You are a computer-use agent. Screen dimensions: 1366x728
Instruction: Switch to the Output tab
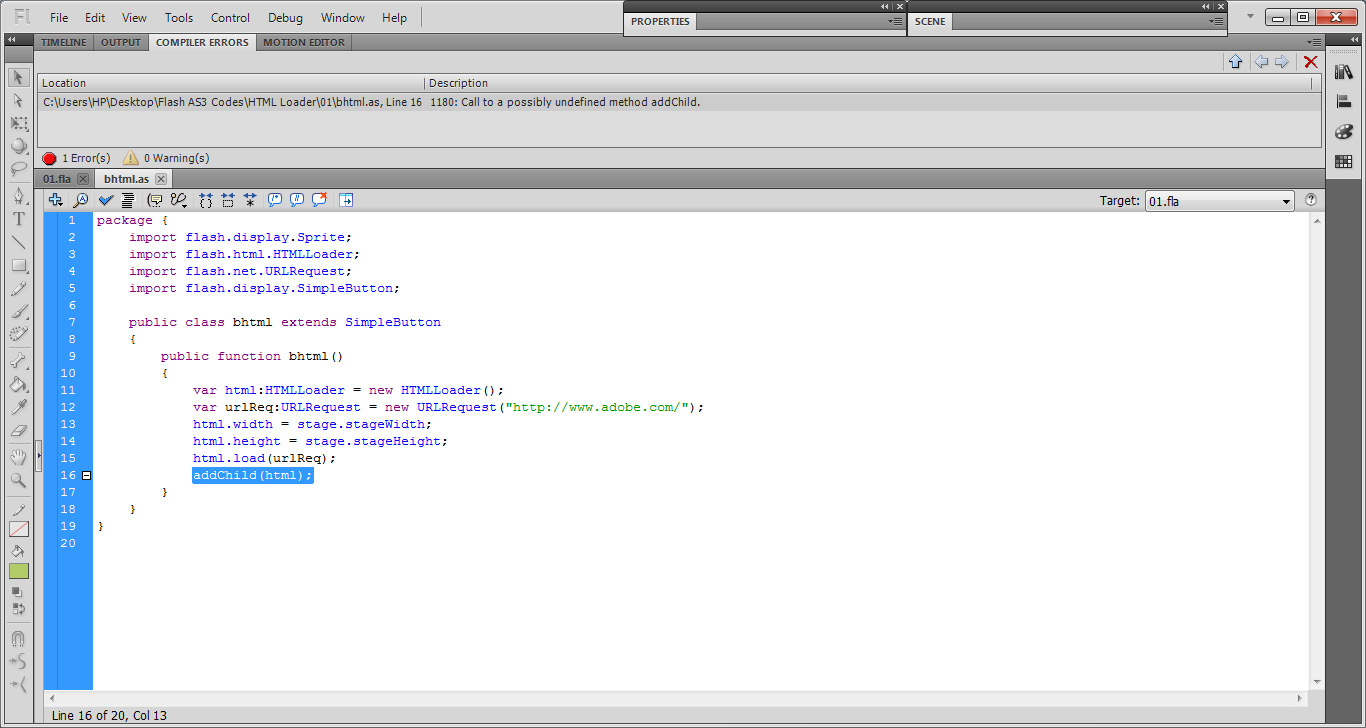(121, 42)
